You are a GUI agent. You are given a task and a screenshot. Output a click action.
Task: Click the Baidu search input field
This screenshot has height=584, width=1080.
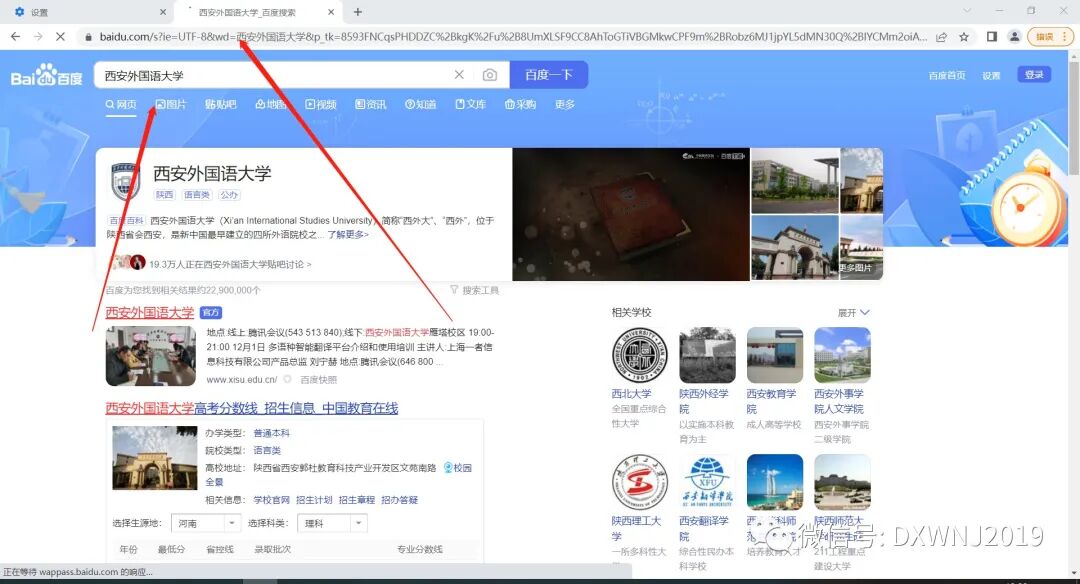pyautogui.click(x=276, y=75)
